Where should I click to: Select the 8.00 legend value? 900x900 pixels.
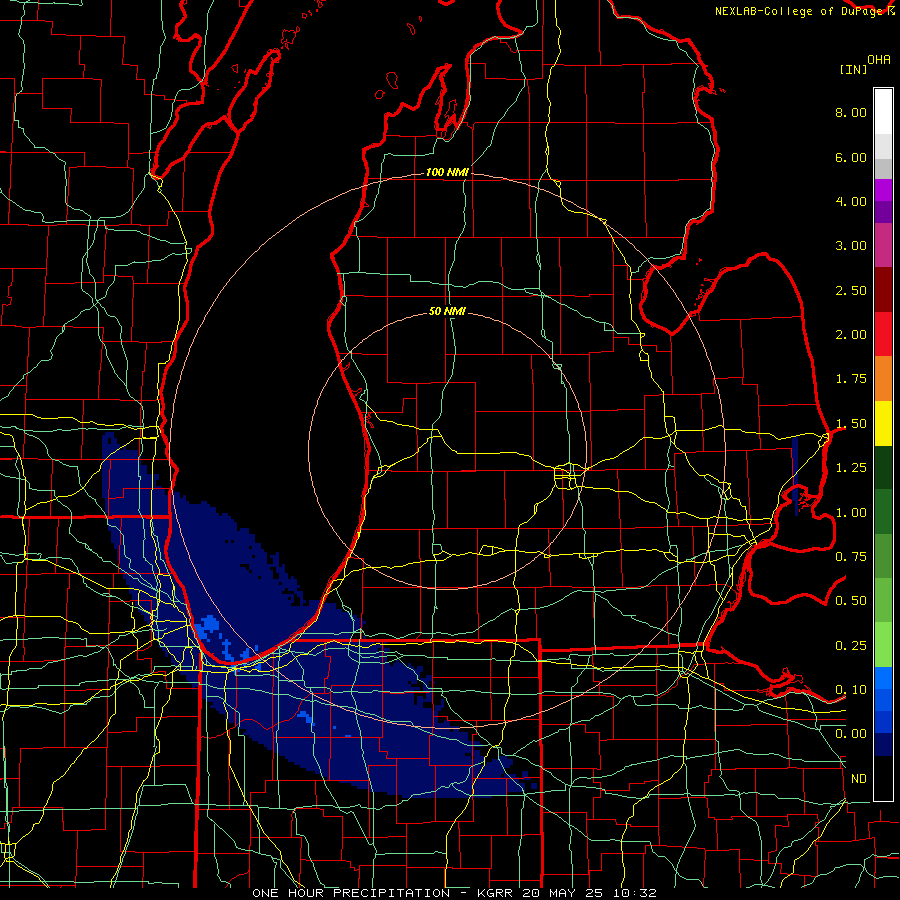coord(851,112)
